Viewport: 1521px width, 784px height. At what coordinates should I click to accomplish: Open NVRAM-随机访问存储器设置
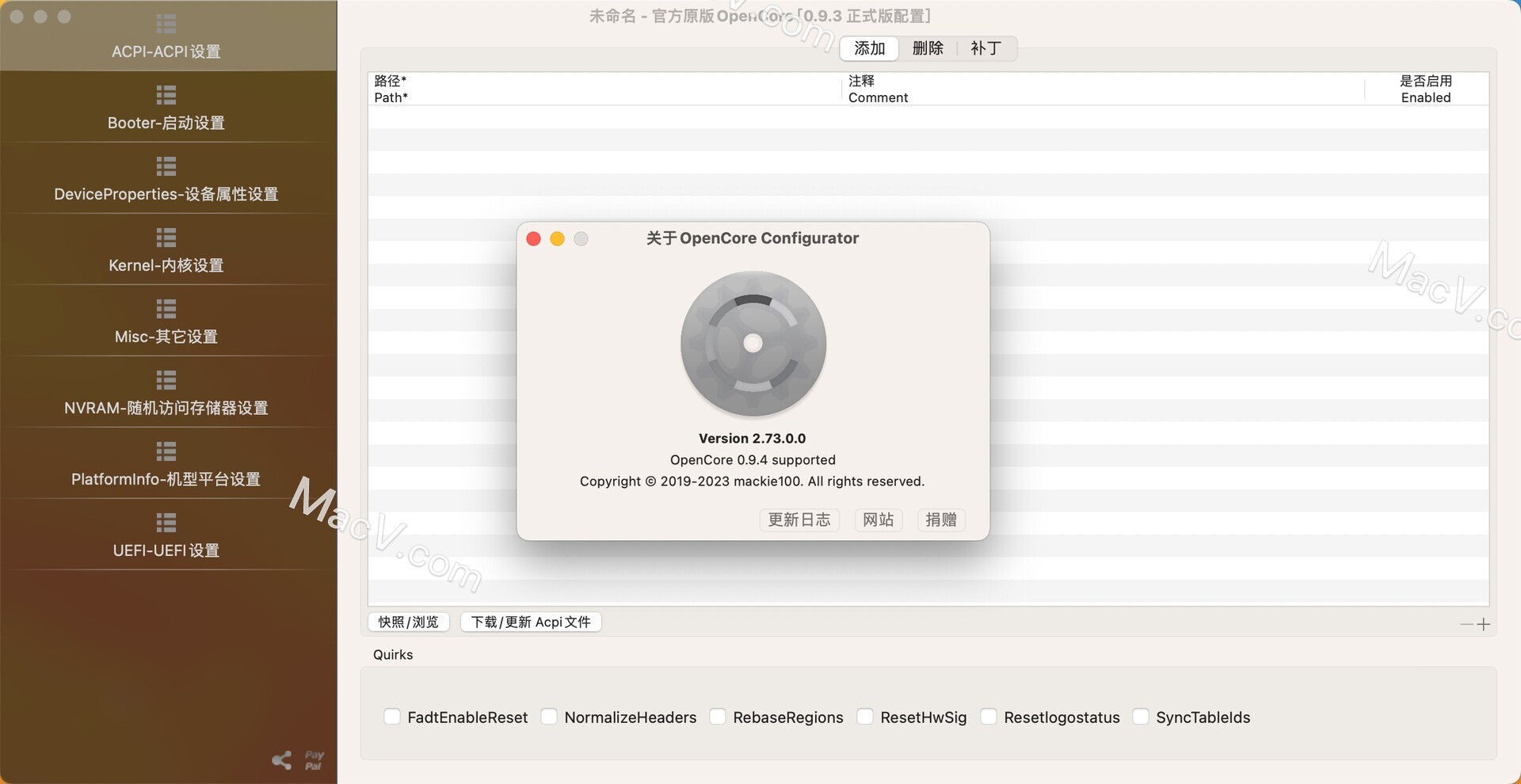pyautogui.click(x=166, y=408)
